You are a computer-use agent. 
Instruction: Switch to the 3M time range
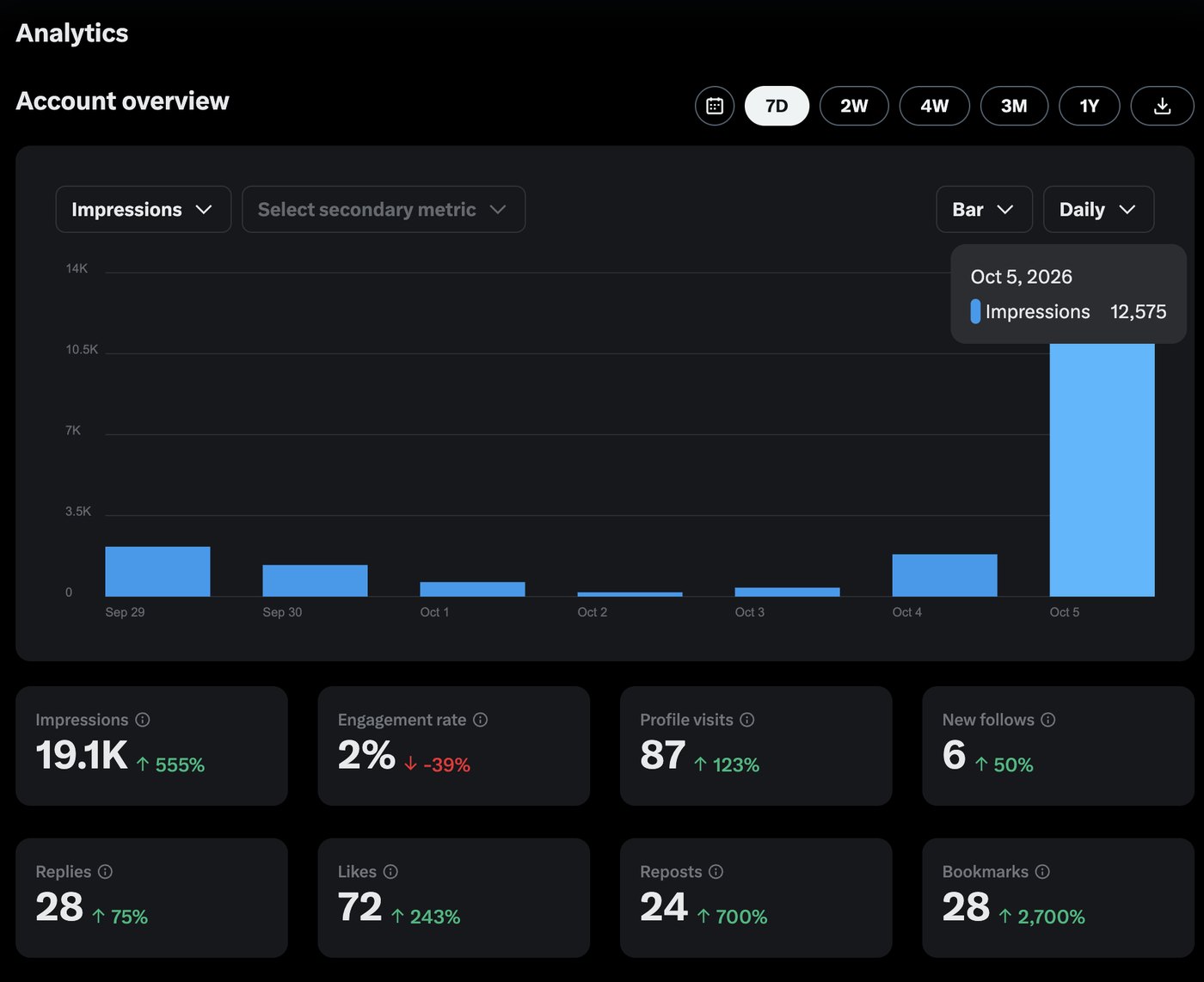(x=1014, y=106)
